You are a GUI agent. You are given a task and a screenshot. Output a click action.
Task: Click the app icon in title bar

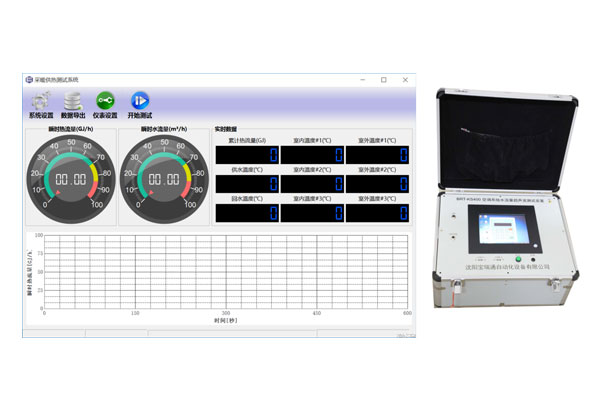point(29,79)
